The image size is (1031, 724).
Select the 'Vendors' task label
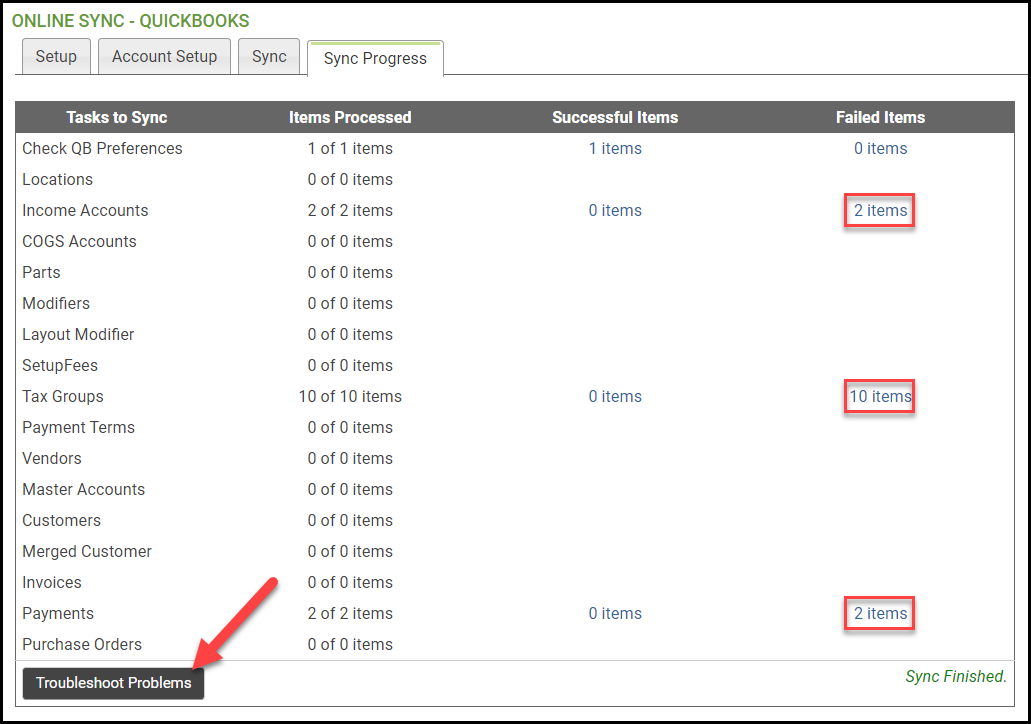[x=51, y=458]
